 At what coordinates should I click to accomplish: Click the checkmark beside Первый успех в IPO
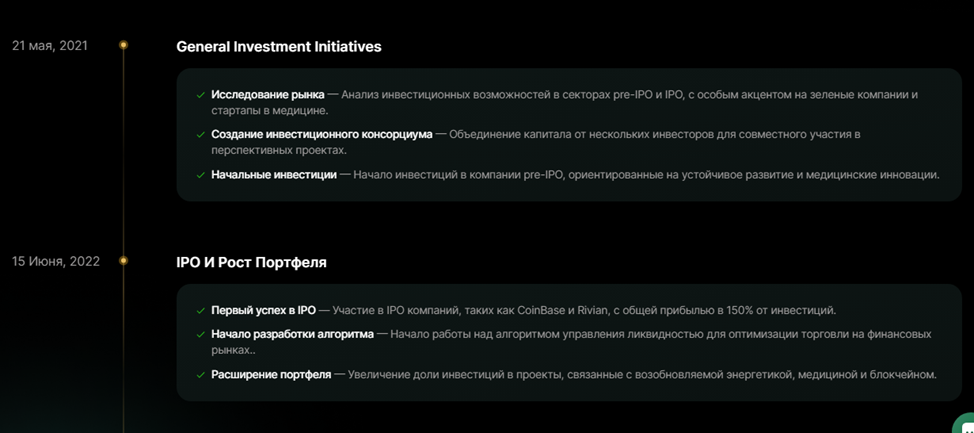point(201,311)
